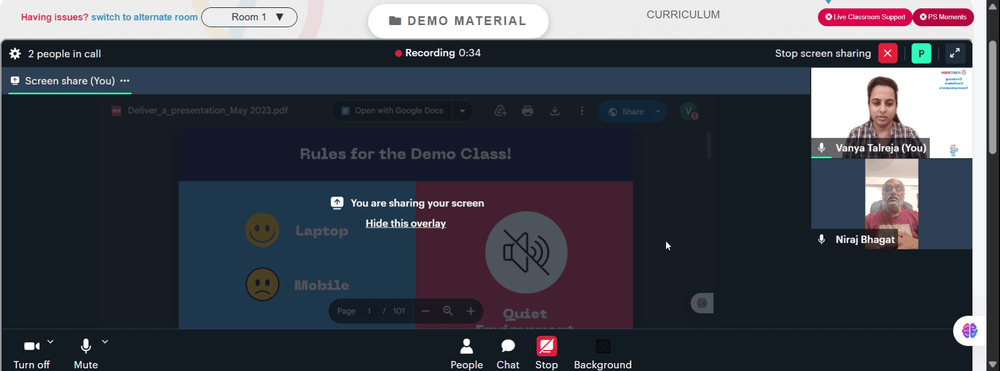Click the add to Drive icon
This screenshot has height=371, width=1000.
pos(501,111)
